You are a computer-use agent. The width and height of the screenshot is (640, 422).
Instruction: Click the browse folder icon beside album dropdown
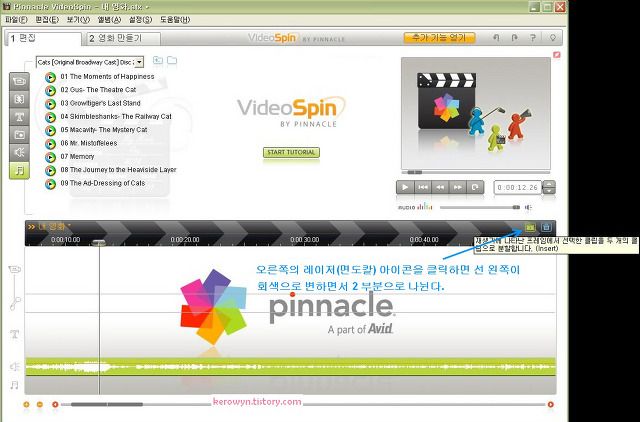[172, 60]
